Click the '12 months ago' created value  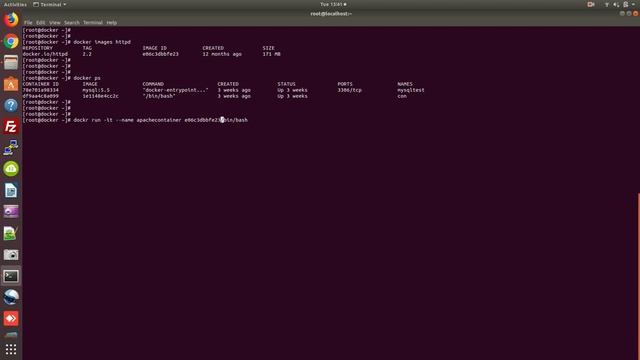pyautogui.click(x=222, y=54)
